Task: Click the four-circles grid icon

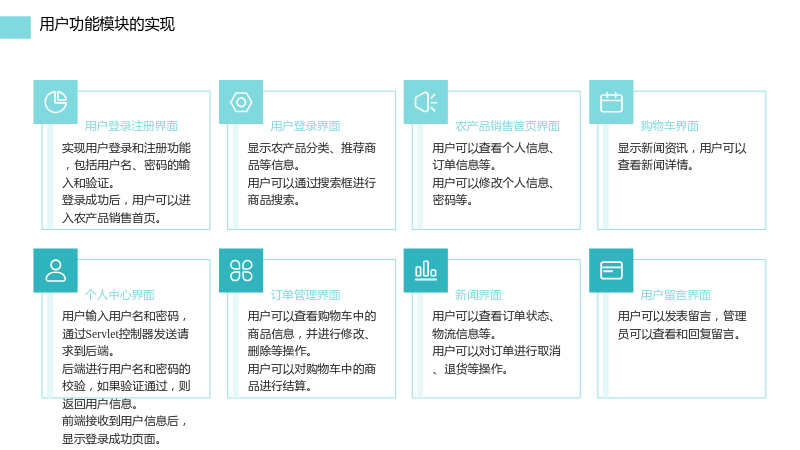Action: tap(241, 270)
